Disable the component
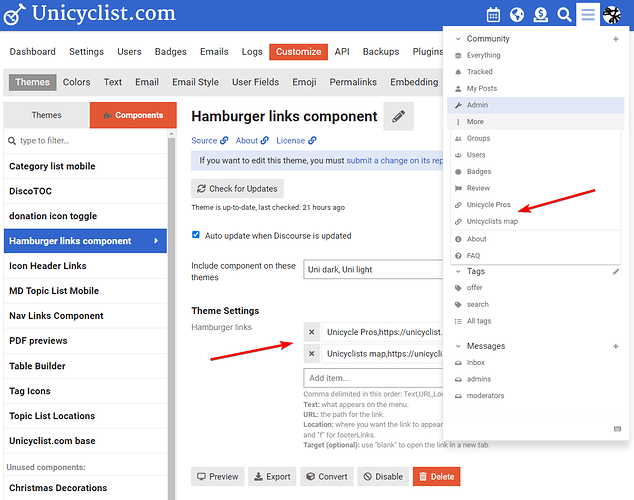The height and width of the screenshot is (500, 634). [x=383, y=477]
